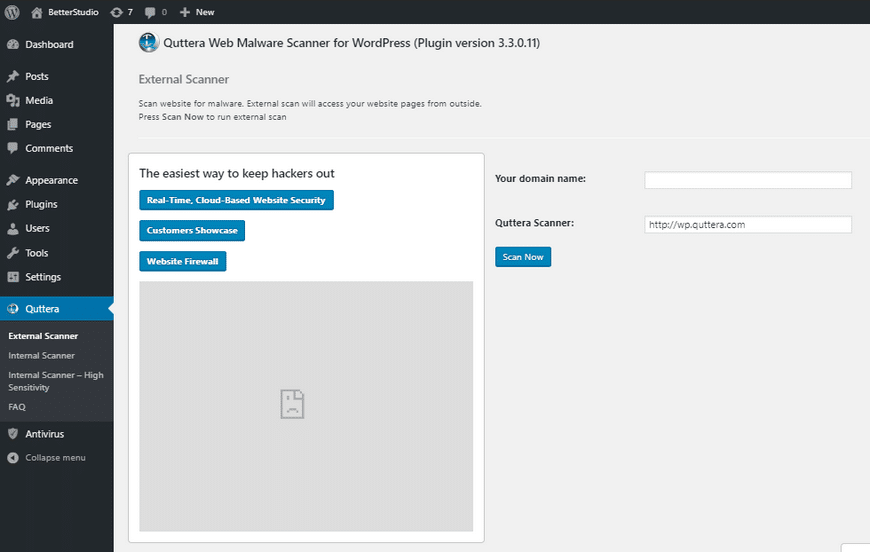Click the plus icon for New
The image size is (870, 552).
tap(185, 12)
